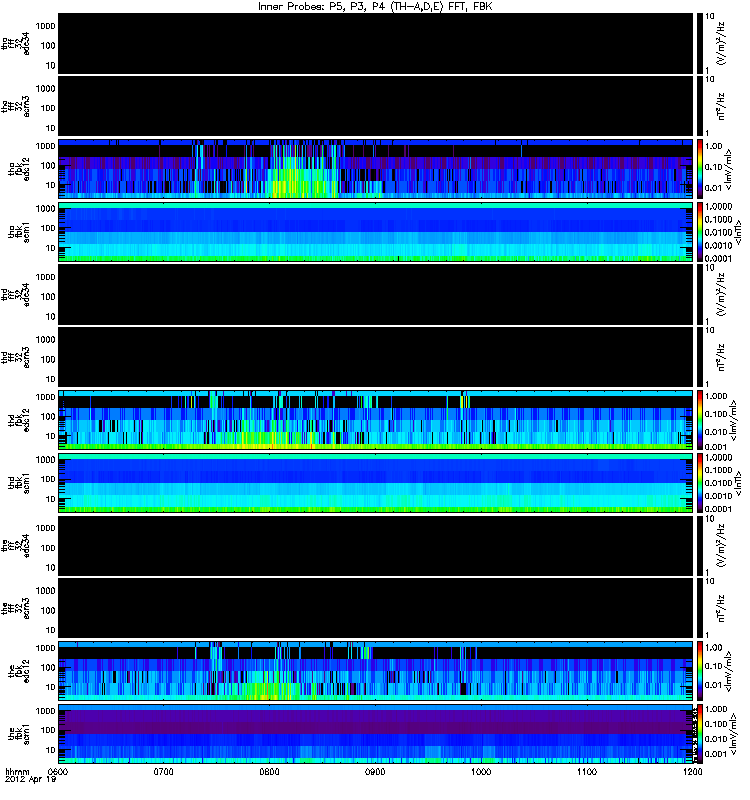Click the 0.0001 value on thd scm1 color bar
The height and width of the screenshot is (800, 750).
[718, 509]
